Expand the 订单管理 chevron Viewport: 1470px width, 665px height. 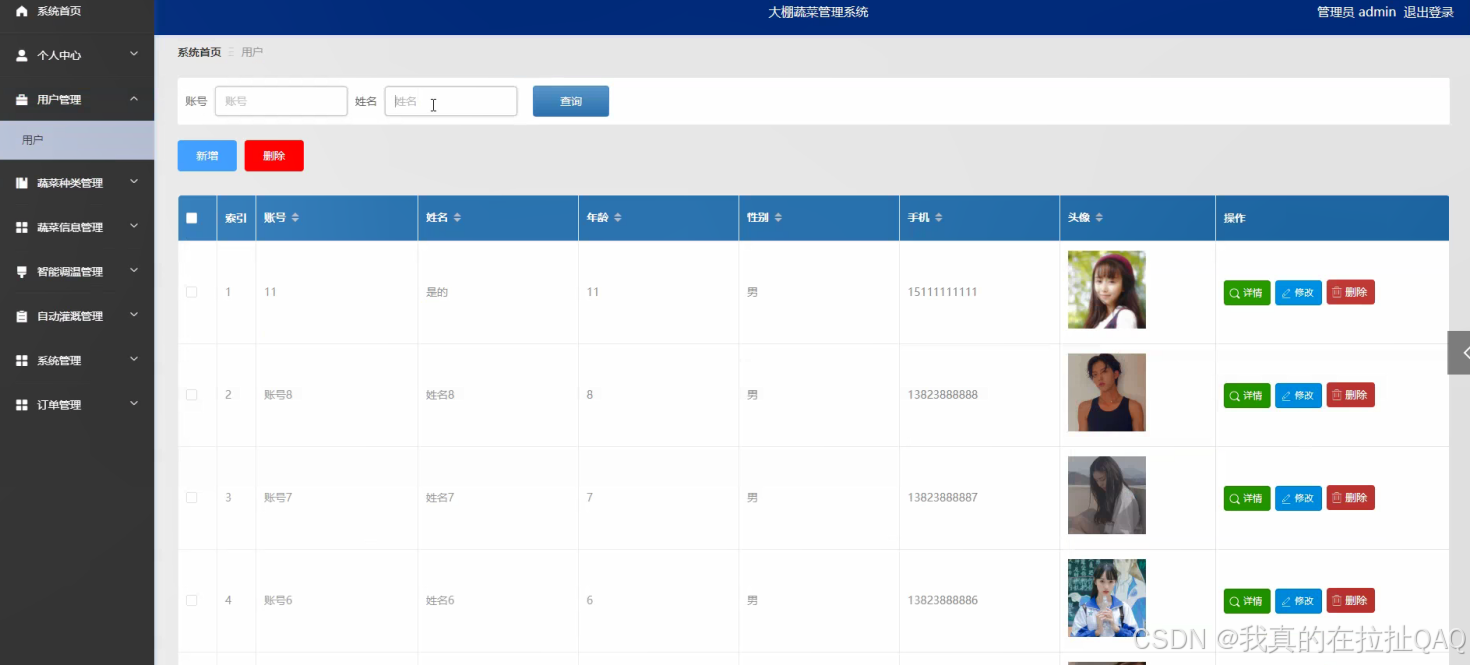coord(134,403)
